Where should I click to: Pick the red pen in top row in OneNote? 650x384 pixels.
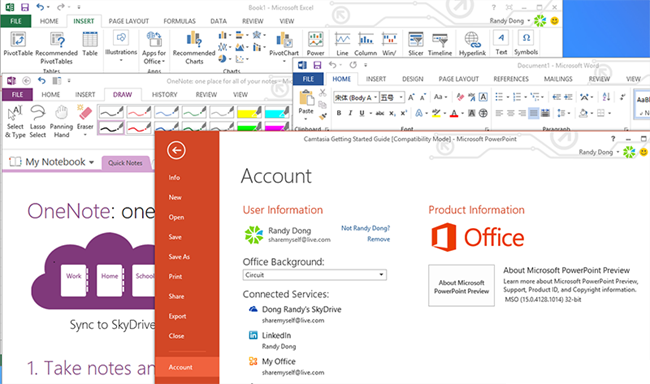tap(139, 112)
